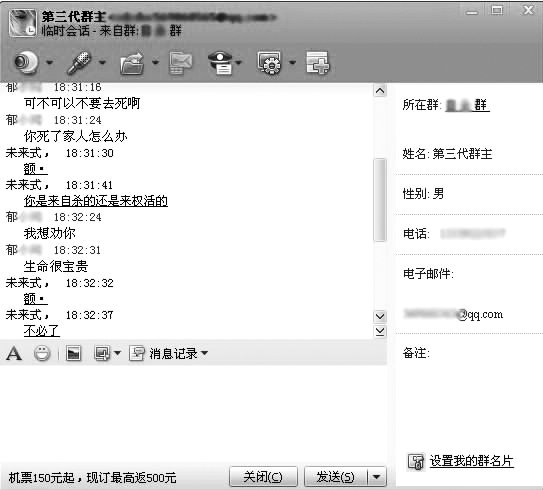Click 姓名: 第三代群主 field
The image size is (543, 490).
(x=447, y=153)
